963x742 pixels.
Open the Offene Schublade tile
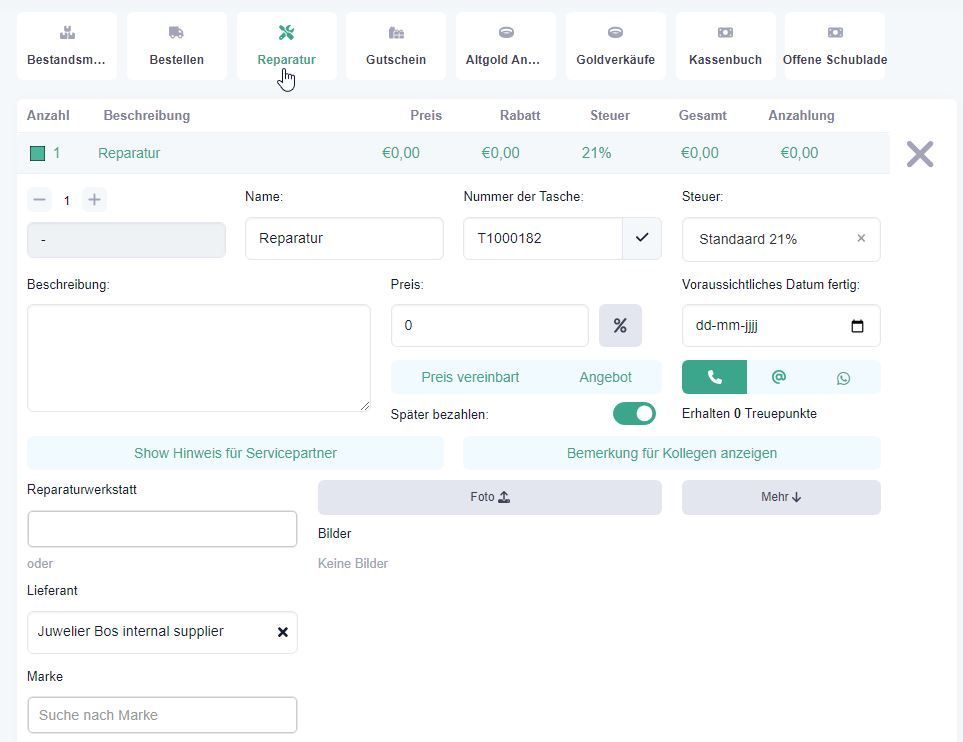click(x=835, y=46)
